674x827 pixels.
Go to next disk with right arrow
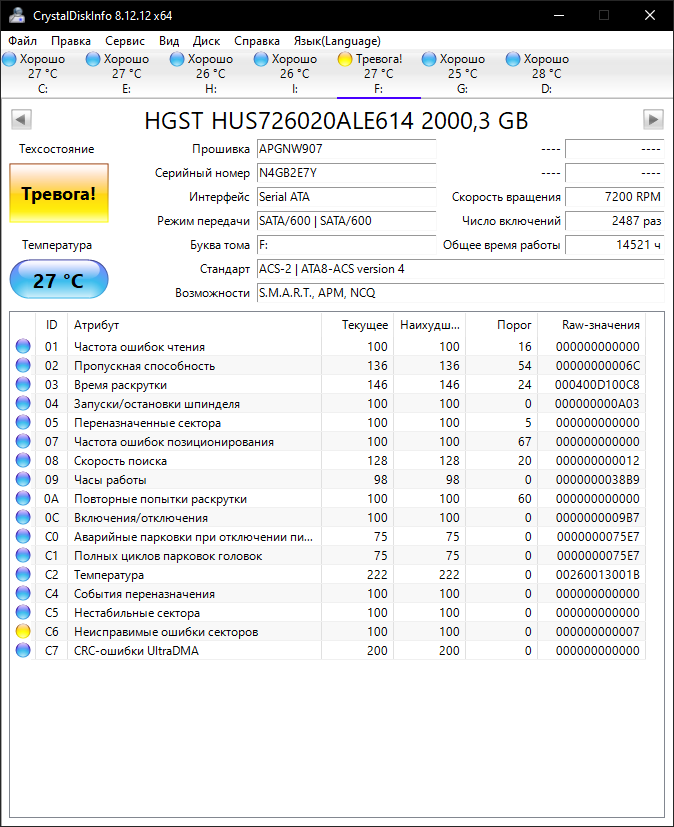tap(653, 120)
